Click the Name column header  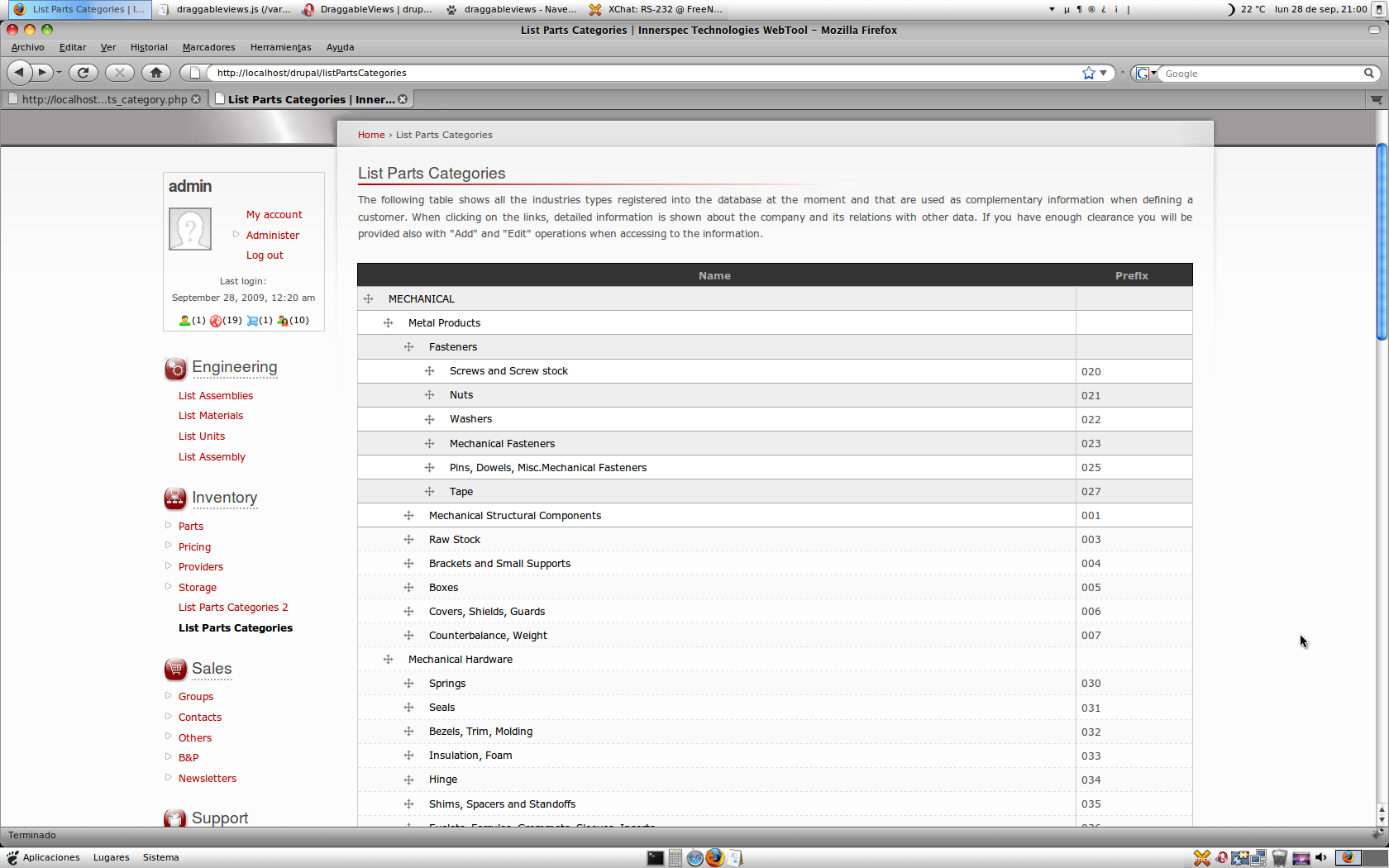point(714,276)
